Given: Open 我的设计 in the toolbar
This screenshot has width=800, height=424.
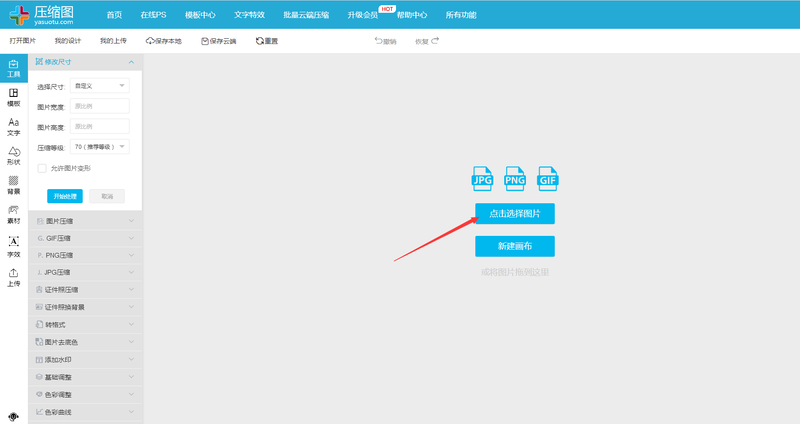Looking at the screenshot, I should (68, 41).
